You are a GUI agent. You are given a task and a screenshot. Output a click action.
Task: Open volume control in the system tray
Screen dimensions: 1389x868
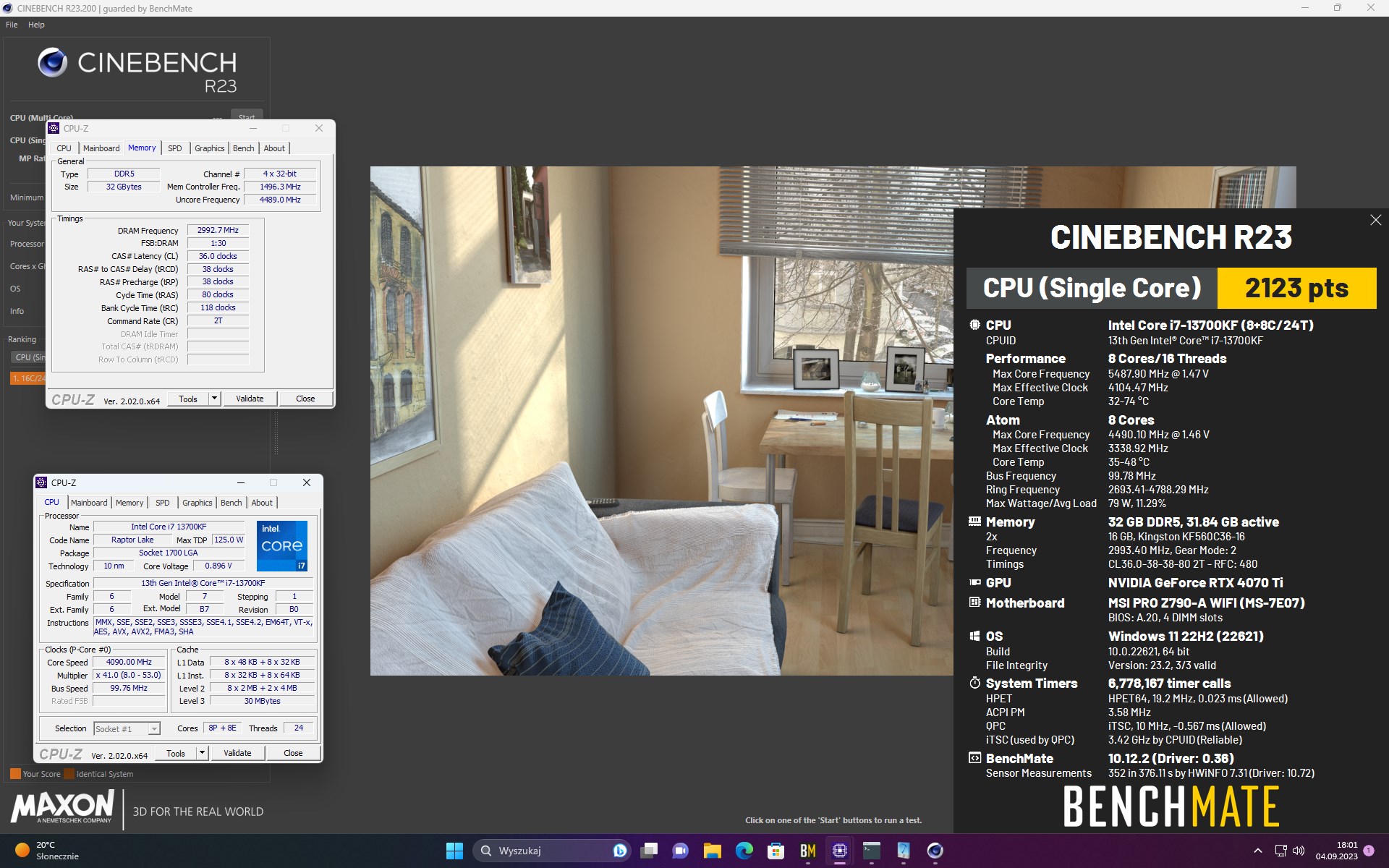click(1299, 851)
